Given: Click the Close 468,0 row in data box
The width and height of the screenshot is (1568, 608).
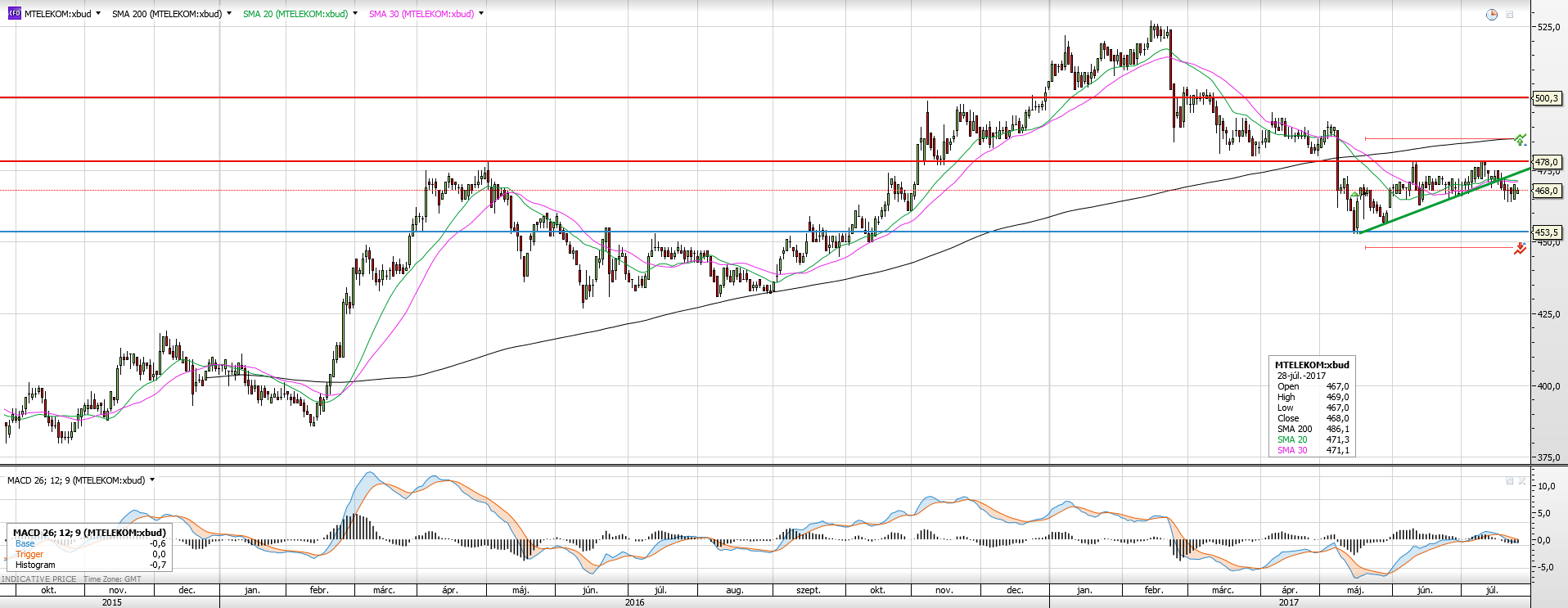Looking at the screenshot, I should tap(1313, 418).
